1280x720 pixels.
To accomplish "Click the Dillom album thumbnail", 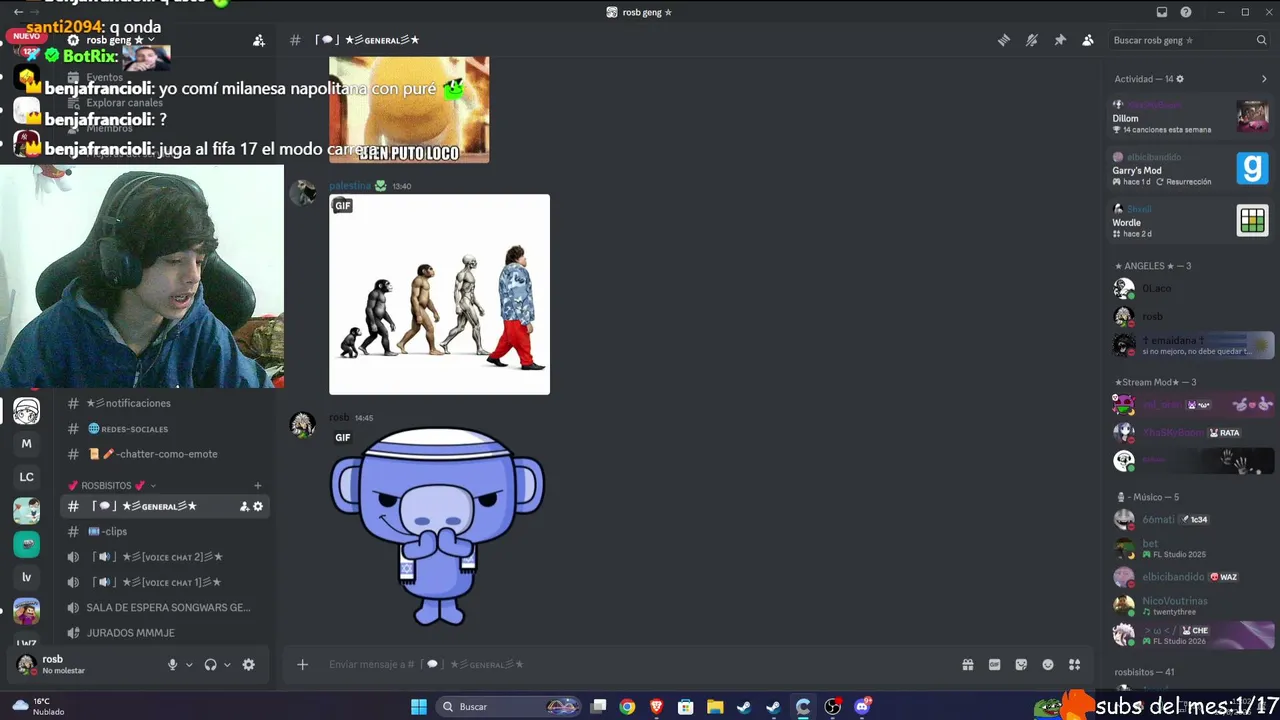I will pyautogui.click(x=1252, y=116).
